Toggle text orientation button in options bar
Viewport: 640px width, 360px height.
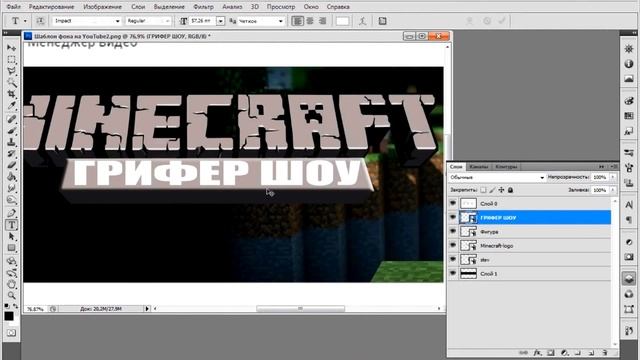pos(40,21)
